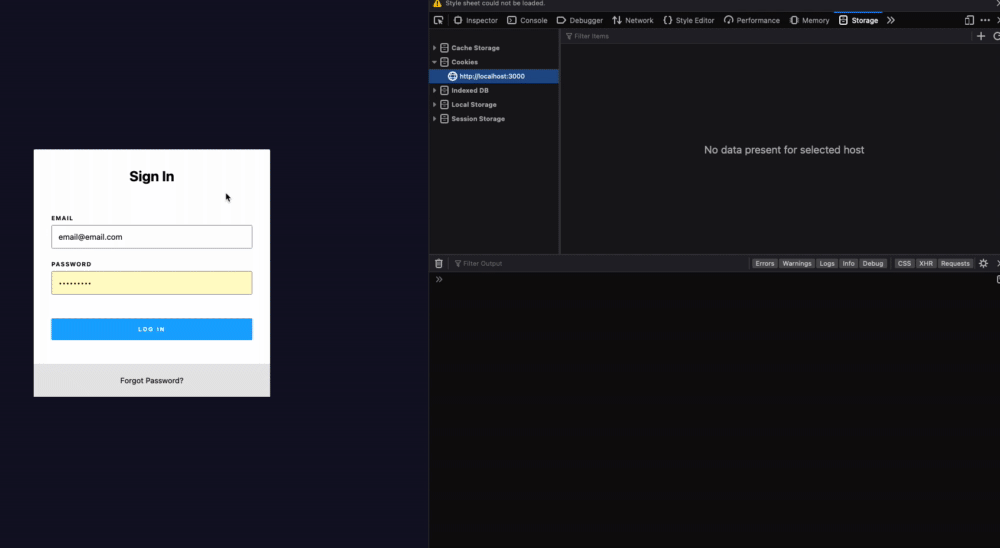Add a new storage item with plus icon
The image size is (1000, 548).
pos(981,36)
